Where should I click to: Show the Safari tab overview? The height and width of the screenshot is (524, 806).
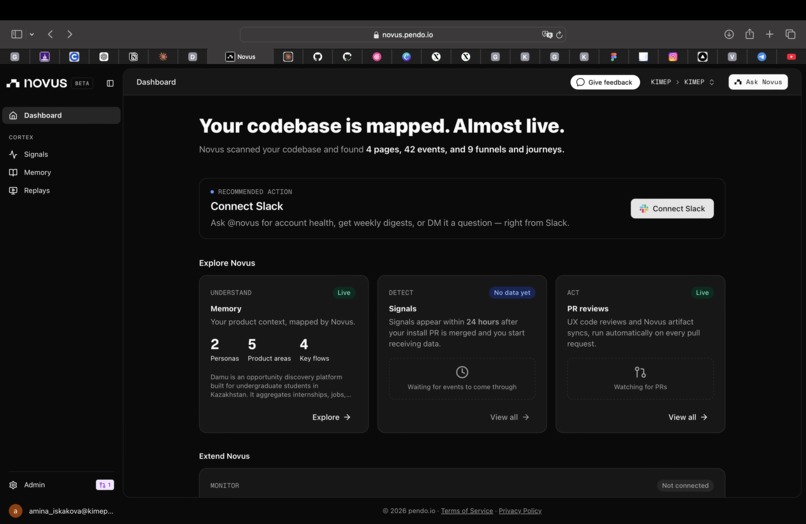791,34
